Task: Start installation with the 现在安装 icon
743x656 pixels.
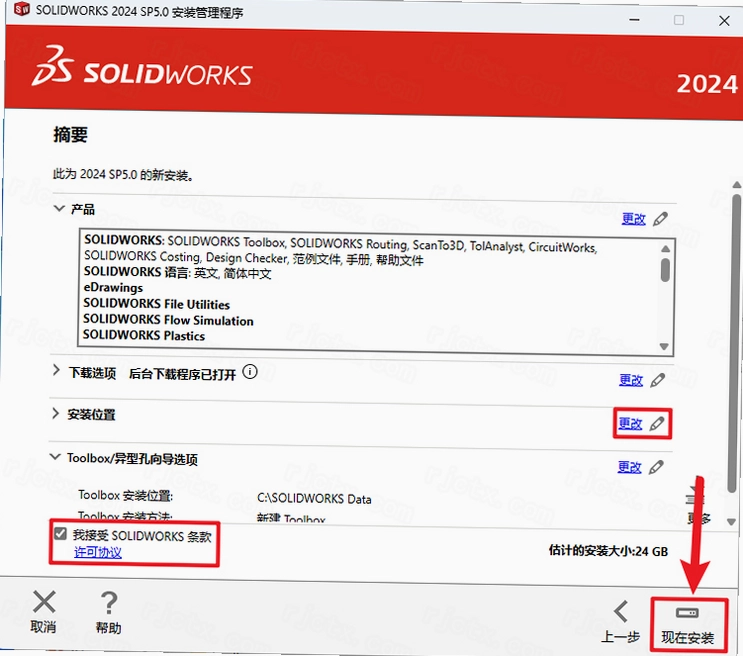Action: pos(687,613)
